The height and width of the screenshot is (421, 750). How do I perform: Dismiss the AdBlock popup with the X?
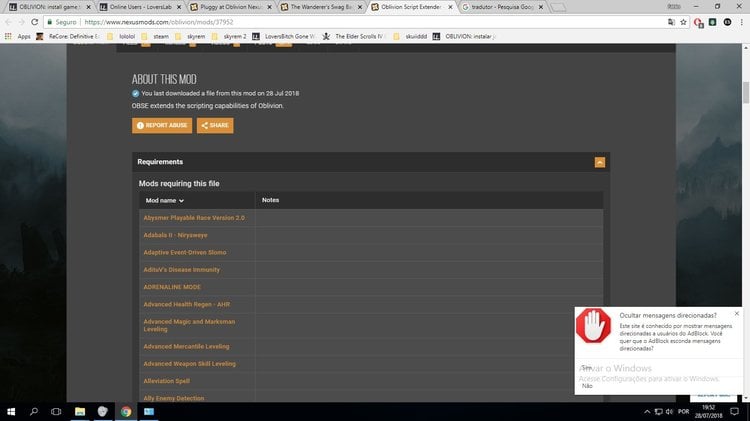[x=737, y=313]
